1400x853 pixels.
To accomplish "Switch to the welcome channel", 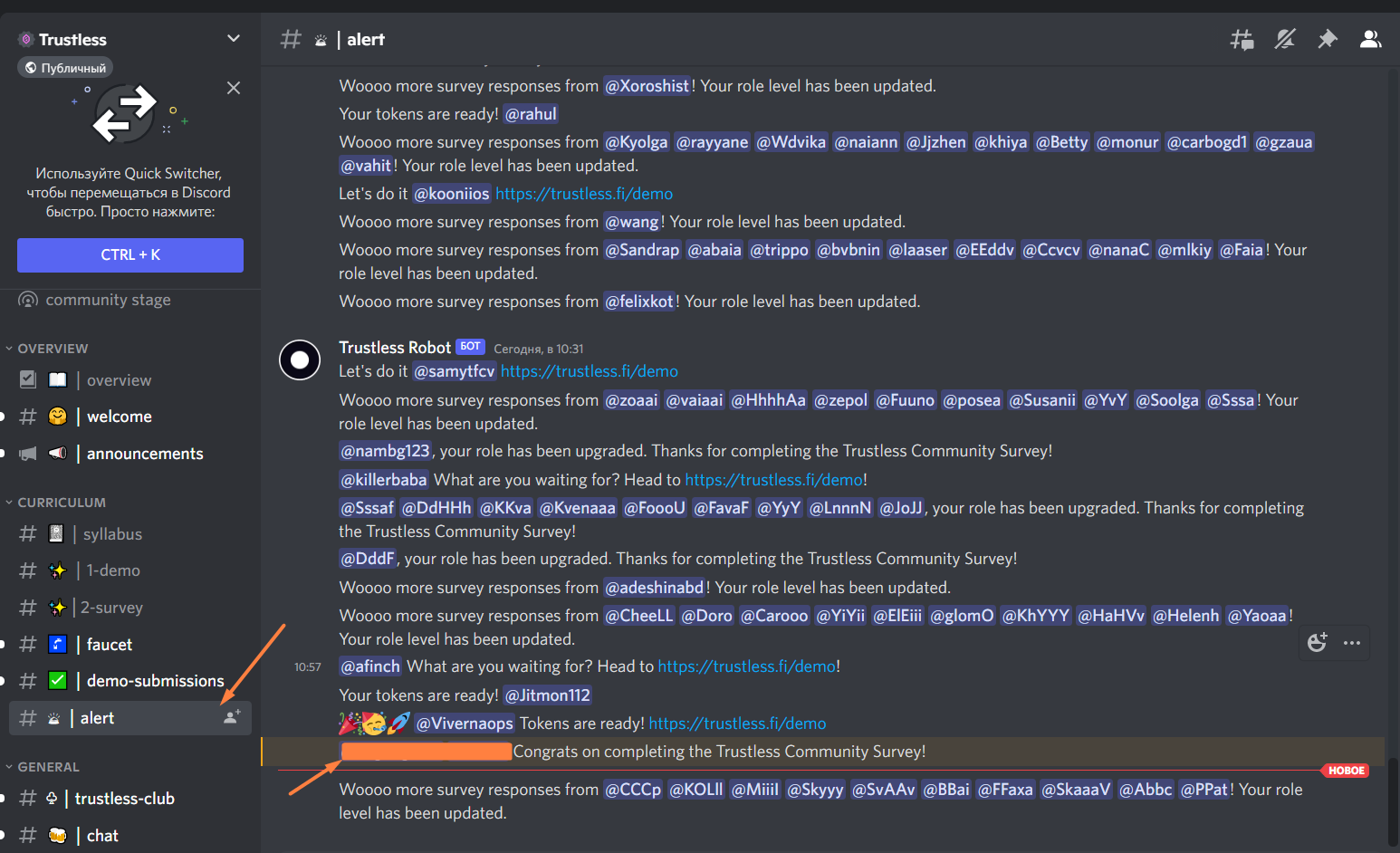I will point(129,417).
